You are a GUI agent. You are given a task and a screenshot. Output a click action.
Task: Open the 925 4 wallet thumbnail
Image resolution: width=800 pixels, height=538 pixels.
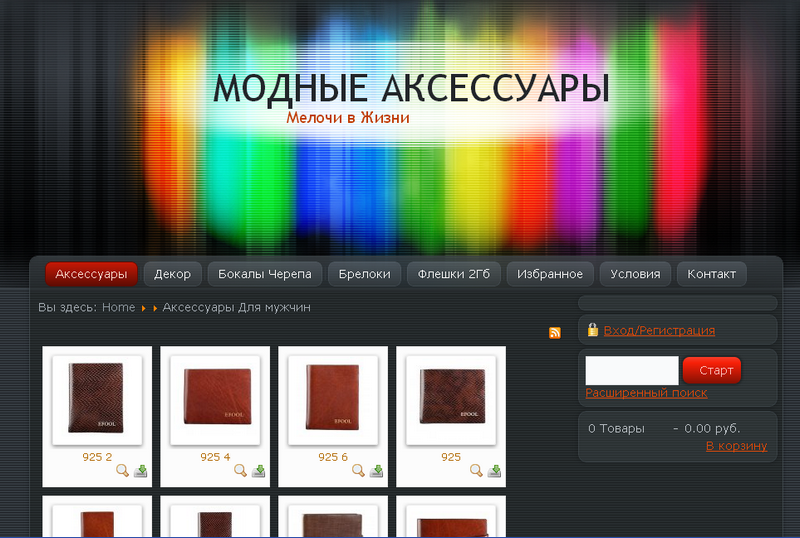[215, 400]
